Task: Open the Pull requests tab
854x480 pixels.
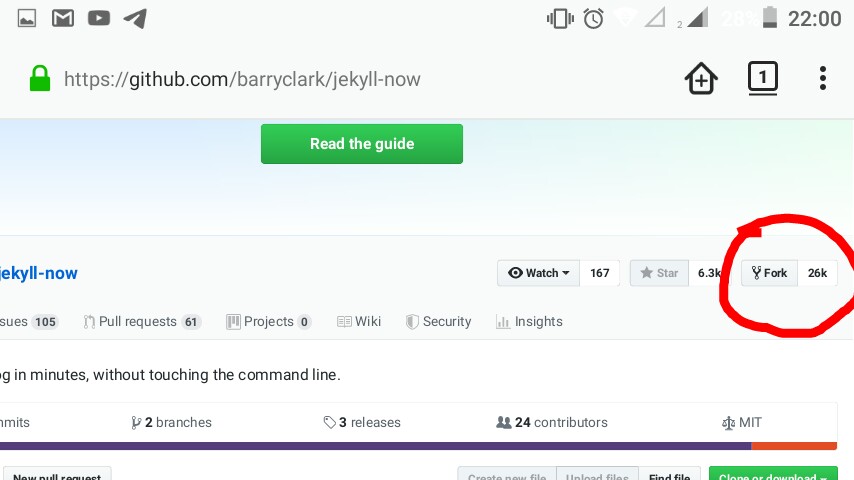Action: [x=142, y=321]
